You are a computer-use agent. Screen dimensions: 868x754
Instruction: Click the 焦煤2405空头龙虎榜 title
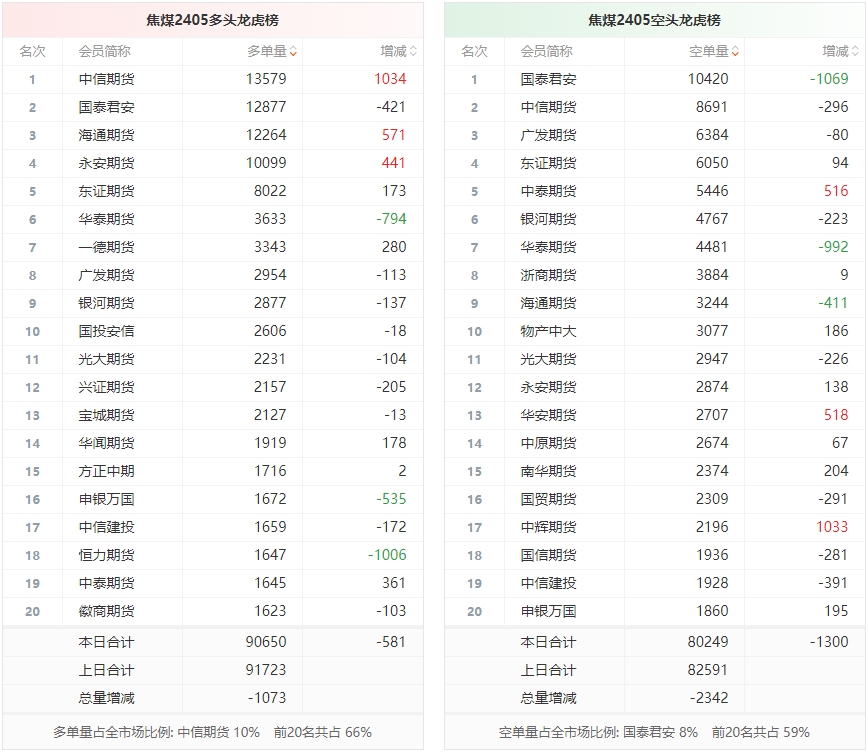click(654, 20)
